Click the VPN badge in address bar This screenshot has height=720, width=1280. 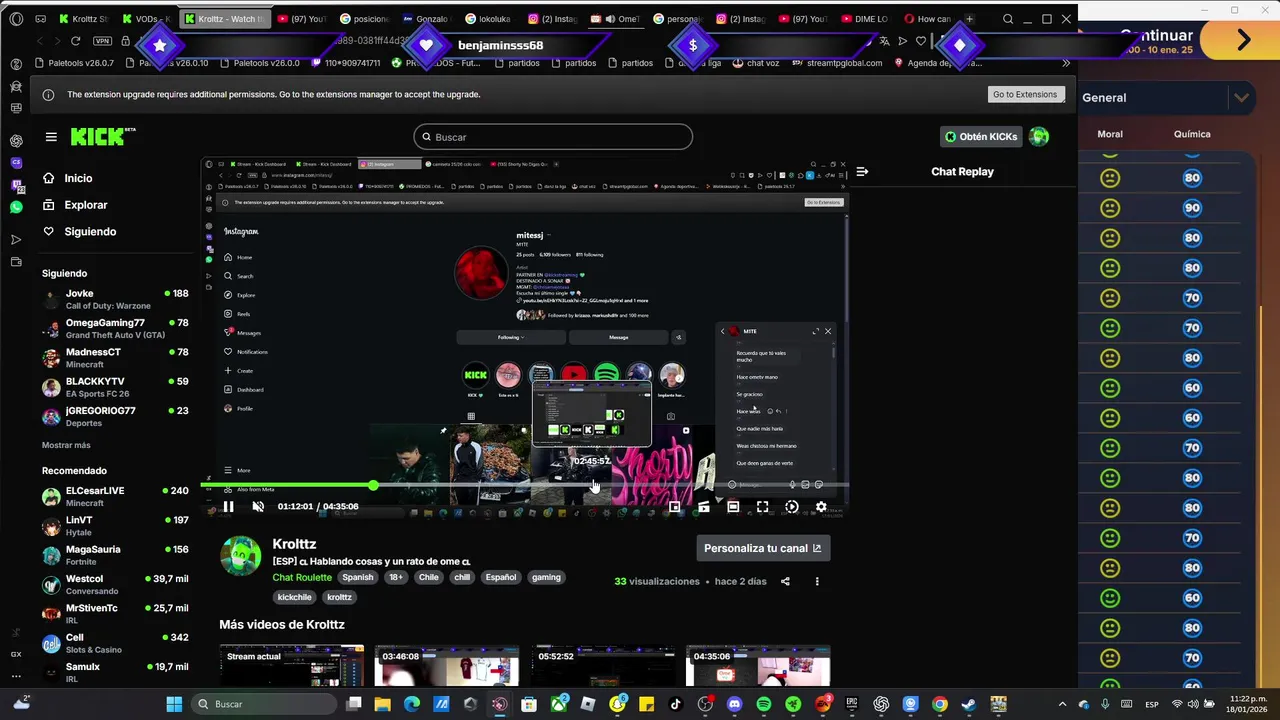point(102,41)
